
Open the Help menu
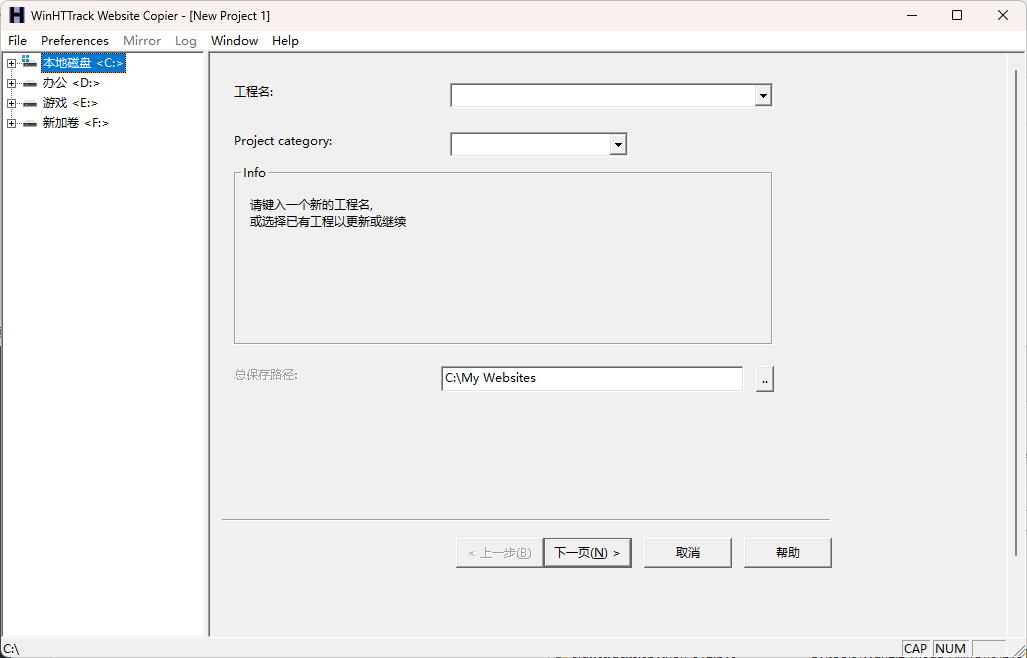(x=285, y=41)
